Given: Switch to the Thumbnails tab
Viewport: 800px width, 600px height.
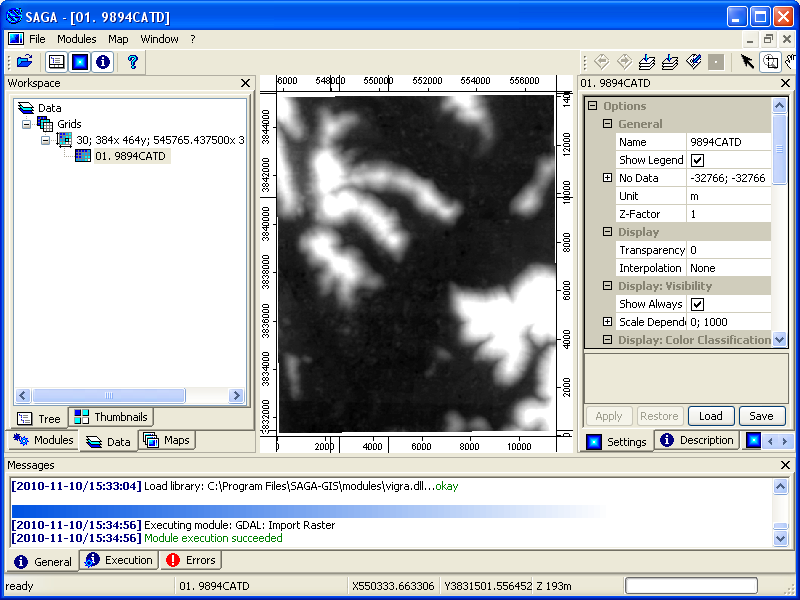Looking at the screenshot, I should coord(111,417).
